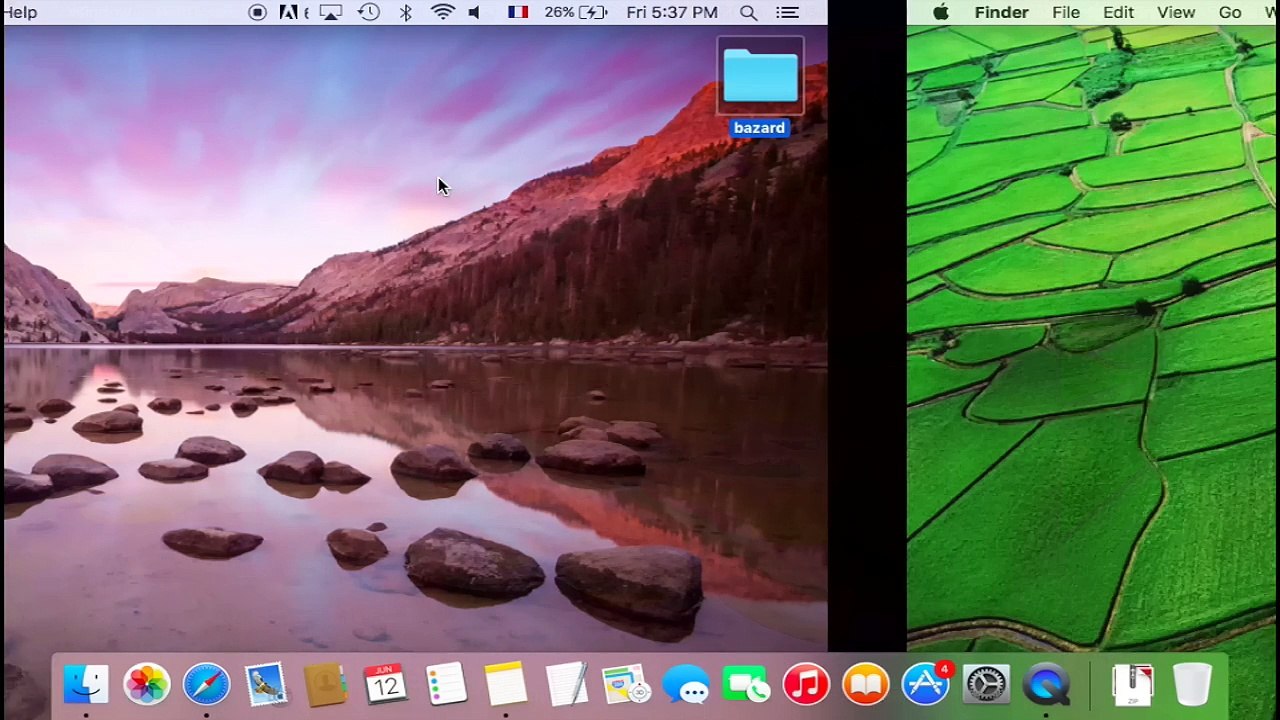Open the File menu
The height and width of the screenshot is (720, 1280).
(x=1066, y=12)
